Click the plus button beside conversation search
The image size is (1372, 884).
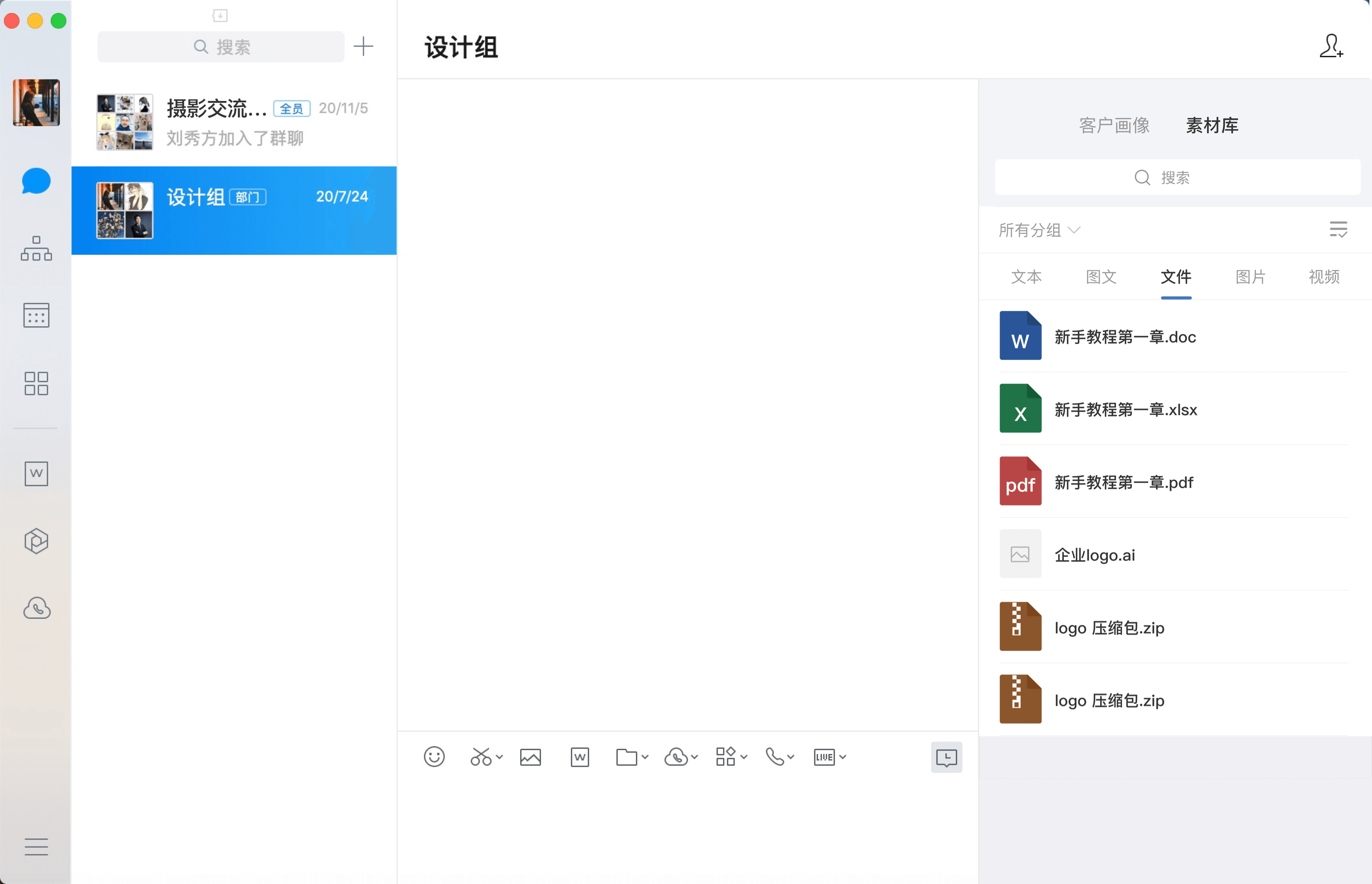point(363,46)
